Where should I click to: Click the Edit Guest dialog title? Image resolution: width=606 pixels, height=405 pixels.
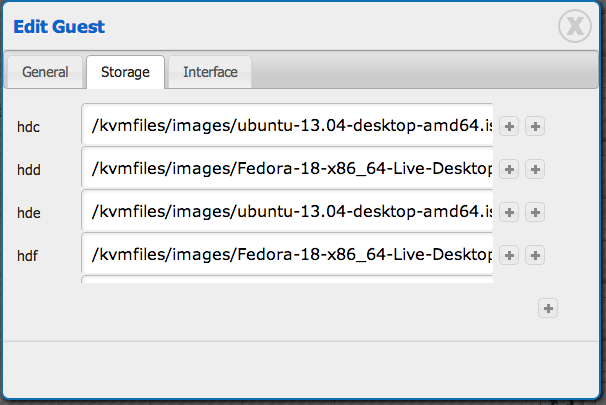[x=59, y=27]
